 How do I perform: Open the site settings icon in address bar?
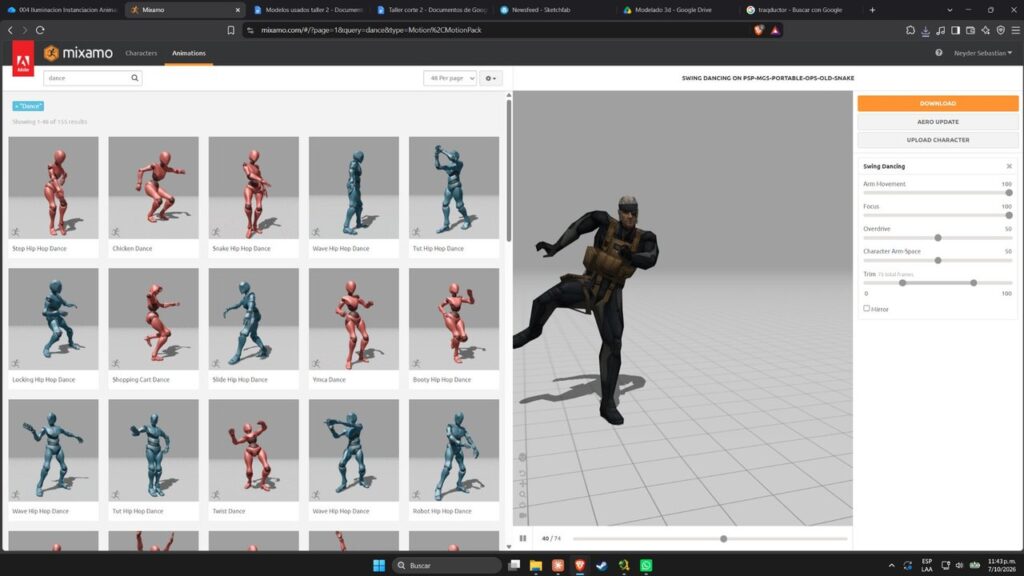(x=250, y=30)
